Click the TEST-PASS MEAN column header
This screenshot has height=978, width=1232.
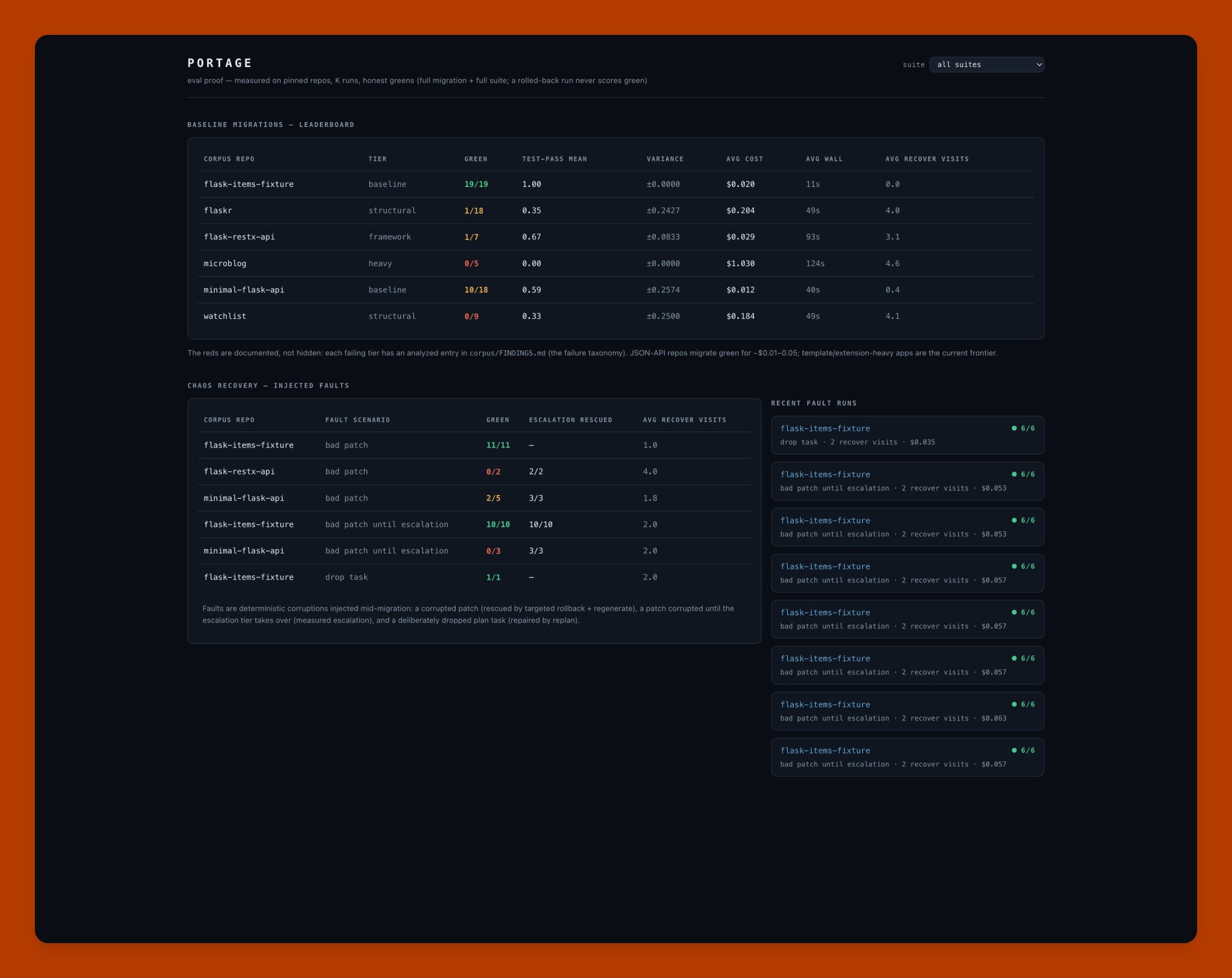coord(554,159)
